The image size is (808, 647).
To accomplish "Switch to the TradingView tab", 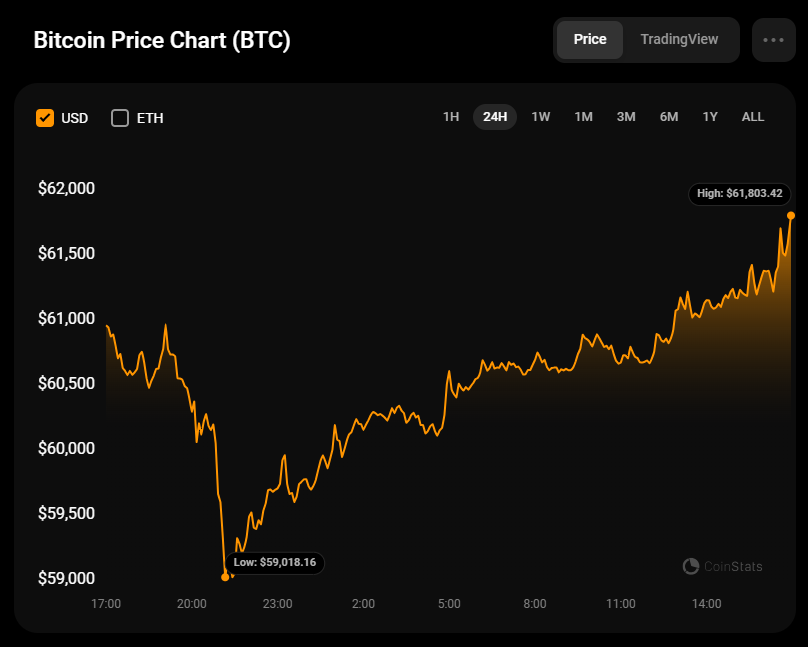I will pyautogui.click(x=679, y=40).
